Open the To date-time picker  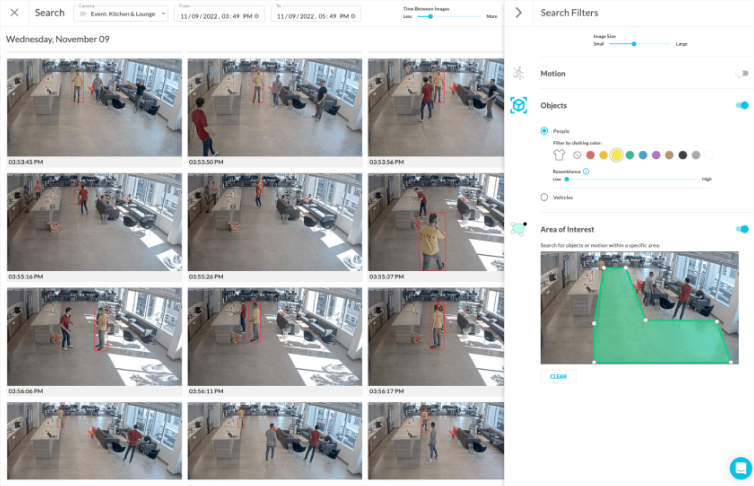coord(317,16)
